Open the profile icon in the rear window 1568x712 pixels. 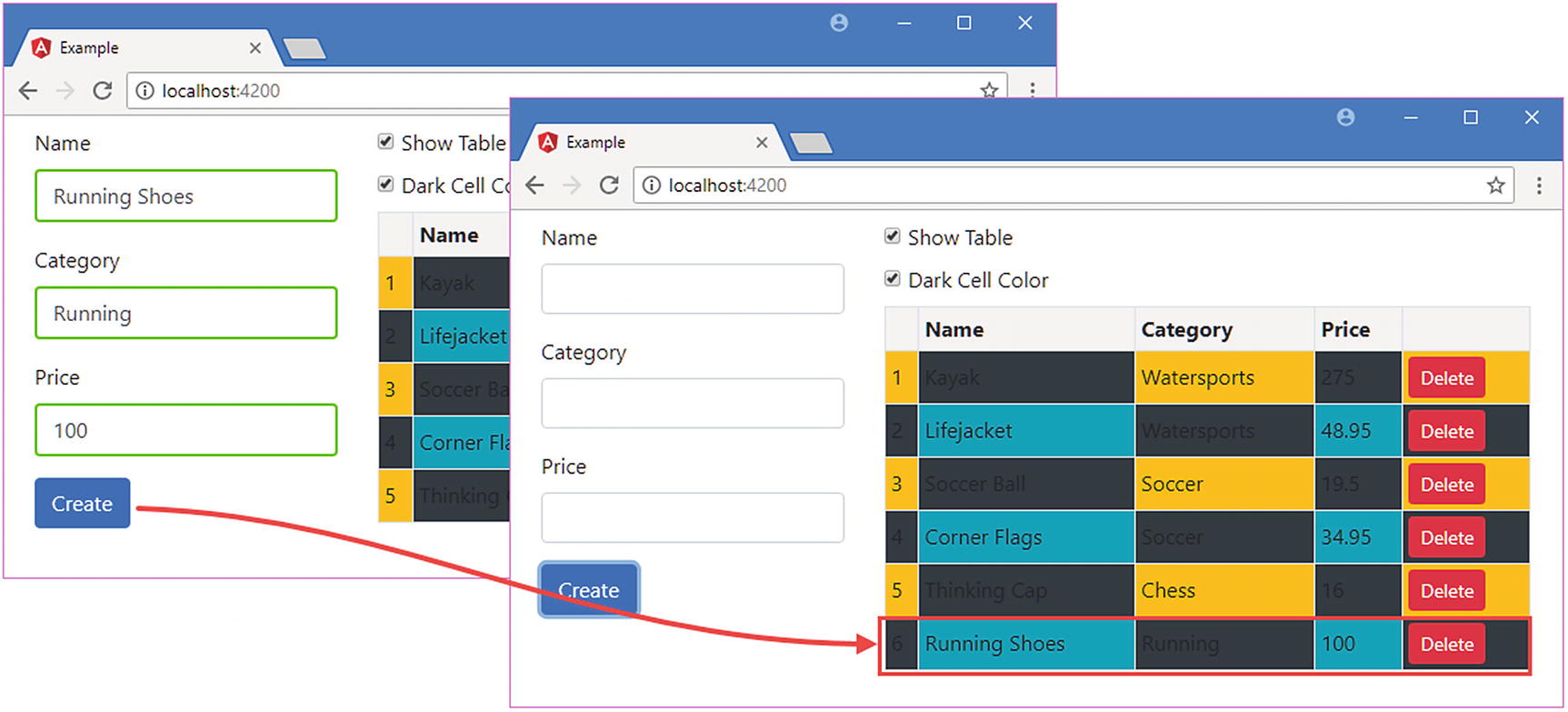point(839,23)
